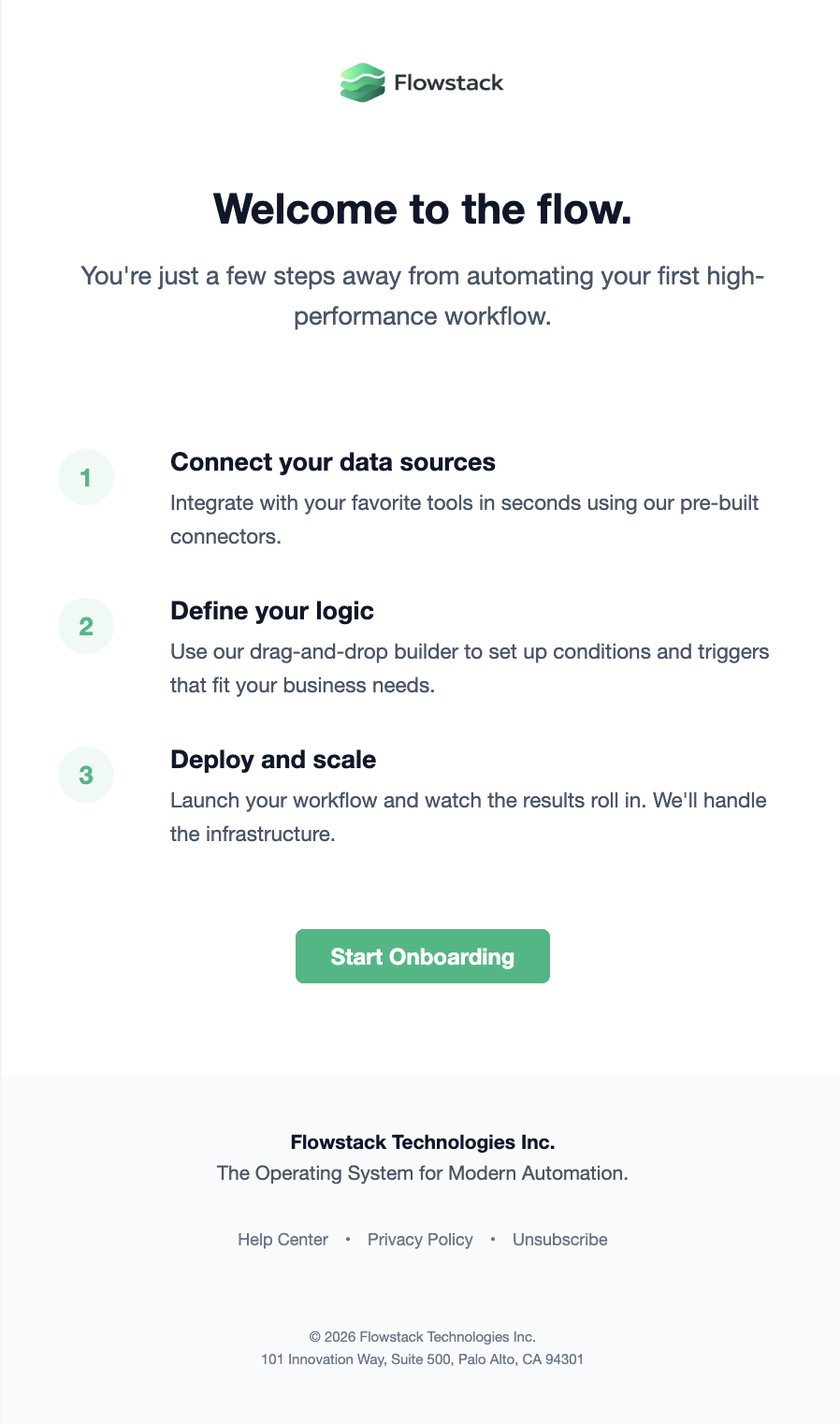Open the Privacy Policy link
Viewport: 840px width, 1424px height.
420,1240
